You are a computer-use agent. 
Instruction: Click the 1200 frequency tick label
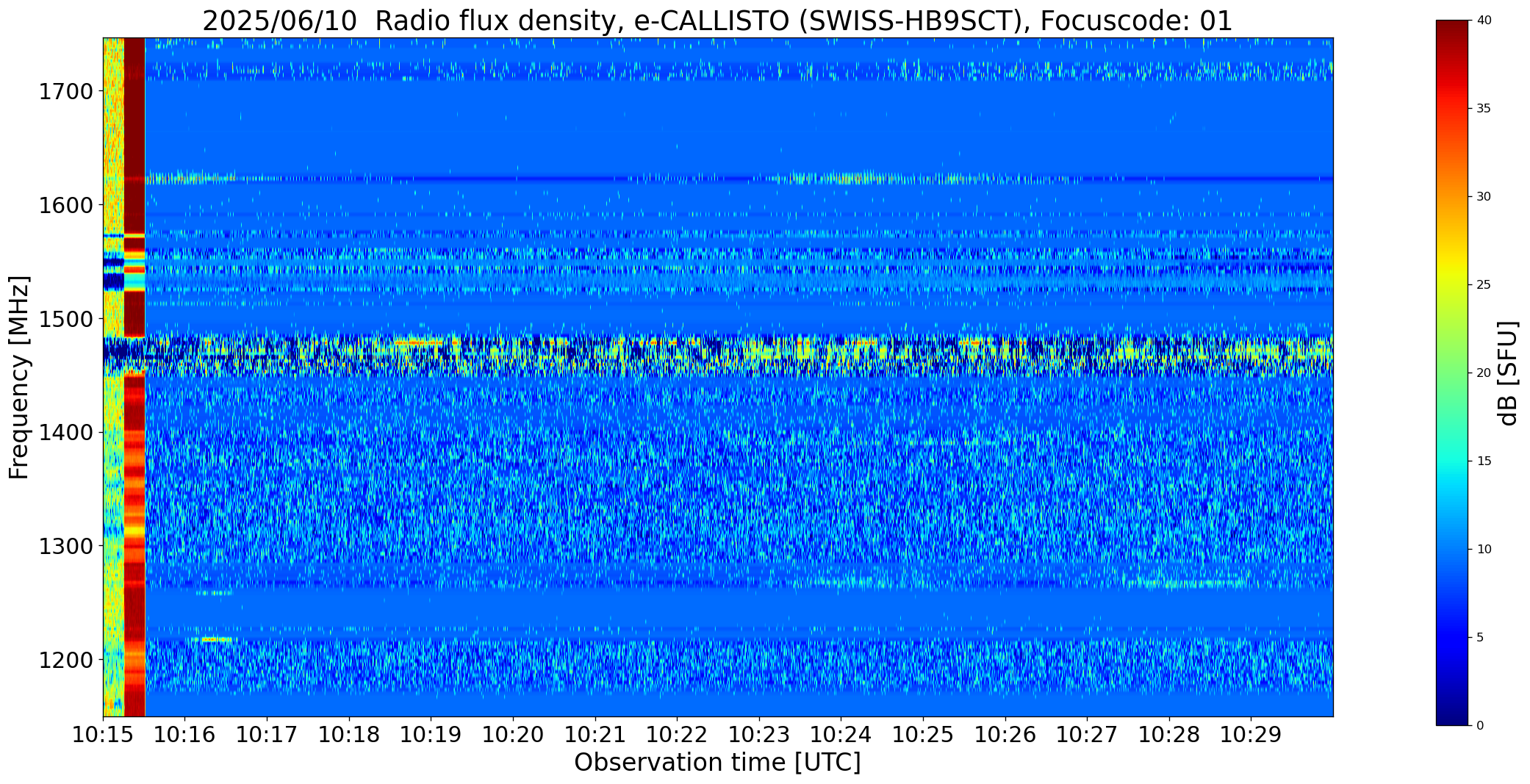65,660
